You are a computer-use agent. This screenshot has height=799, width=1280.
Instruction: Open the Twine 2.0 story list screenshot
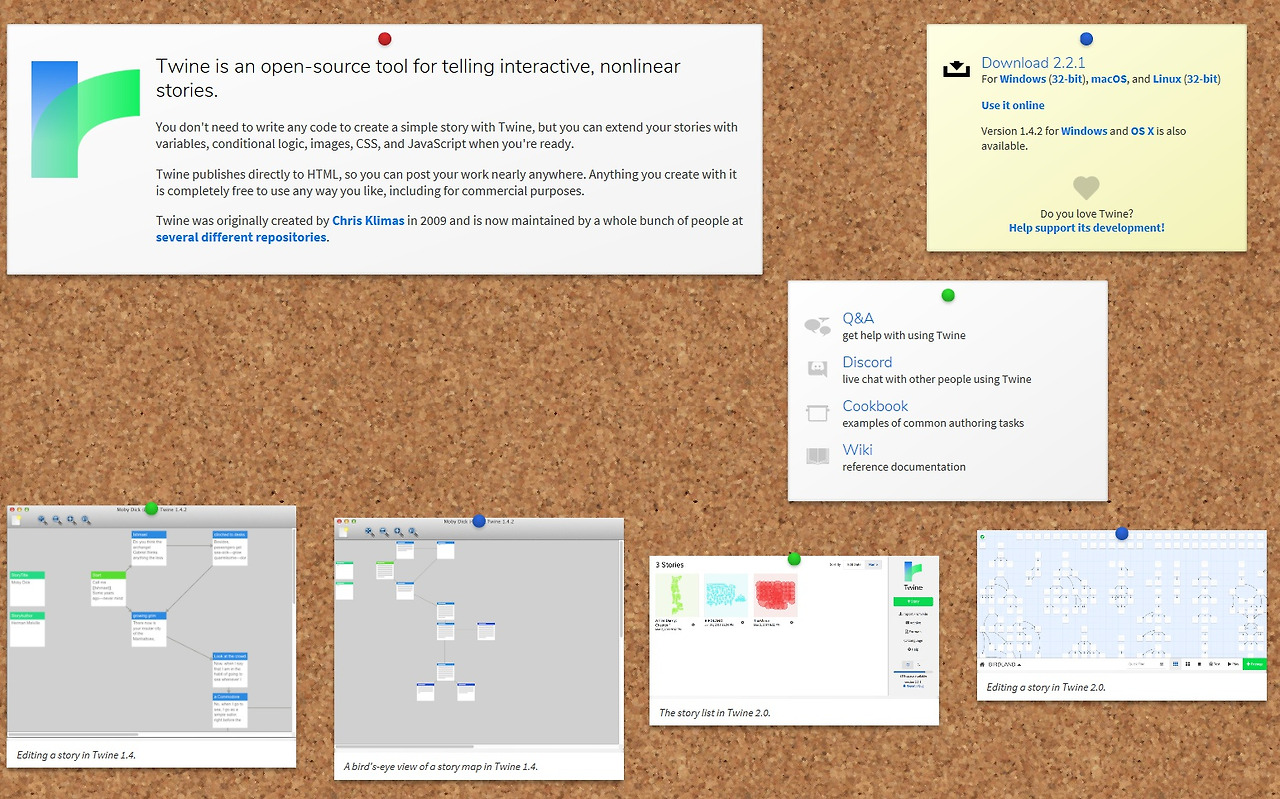click(794, 627)
